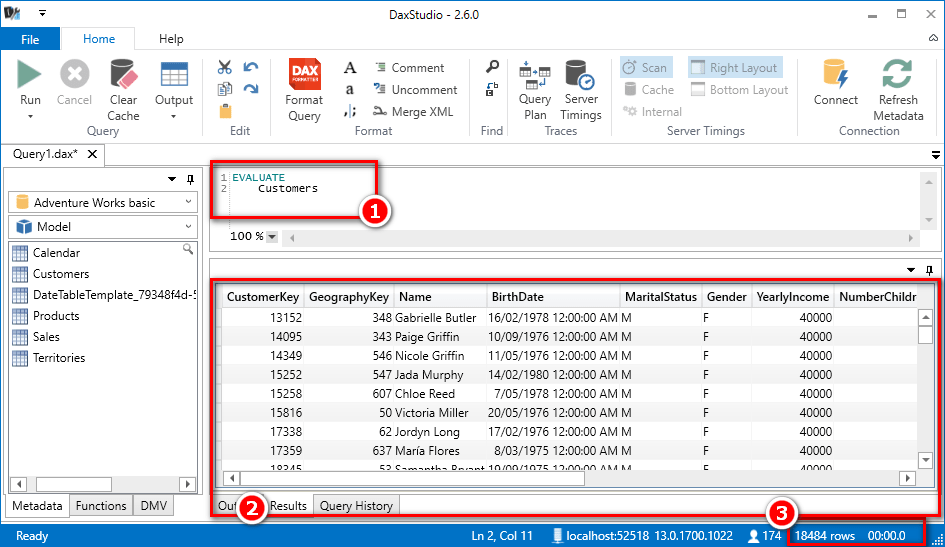Open the Help ribbon tab
This screenshot has height=547, width=945.
(x=171, y=39)
